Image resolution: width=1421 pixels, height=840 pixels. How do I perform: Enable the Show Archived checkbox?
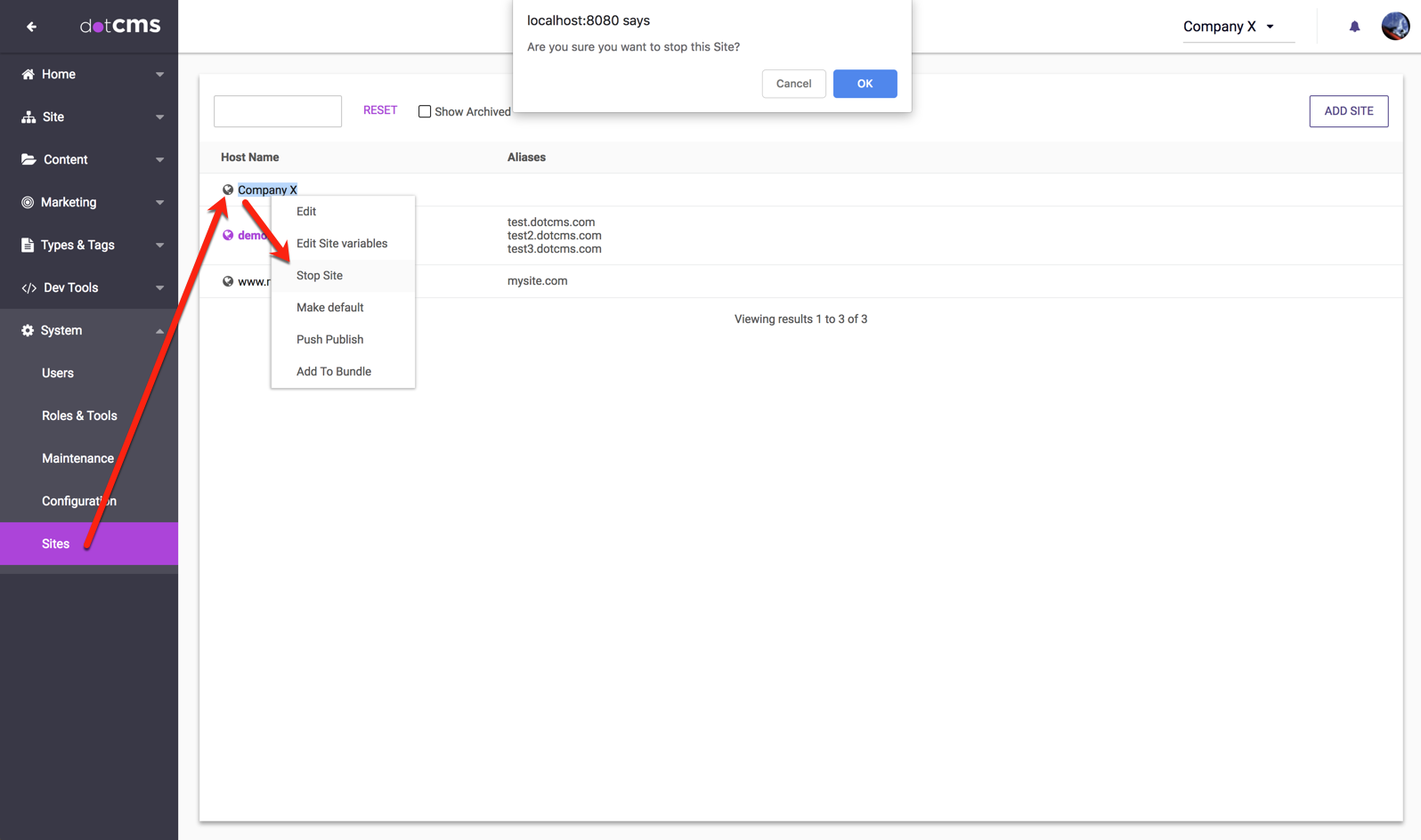click(x=425, y=111)
